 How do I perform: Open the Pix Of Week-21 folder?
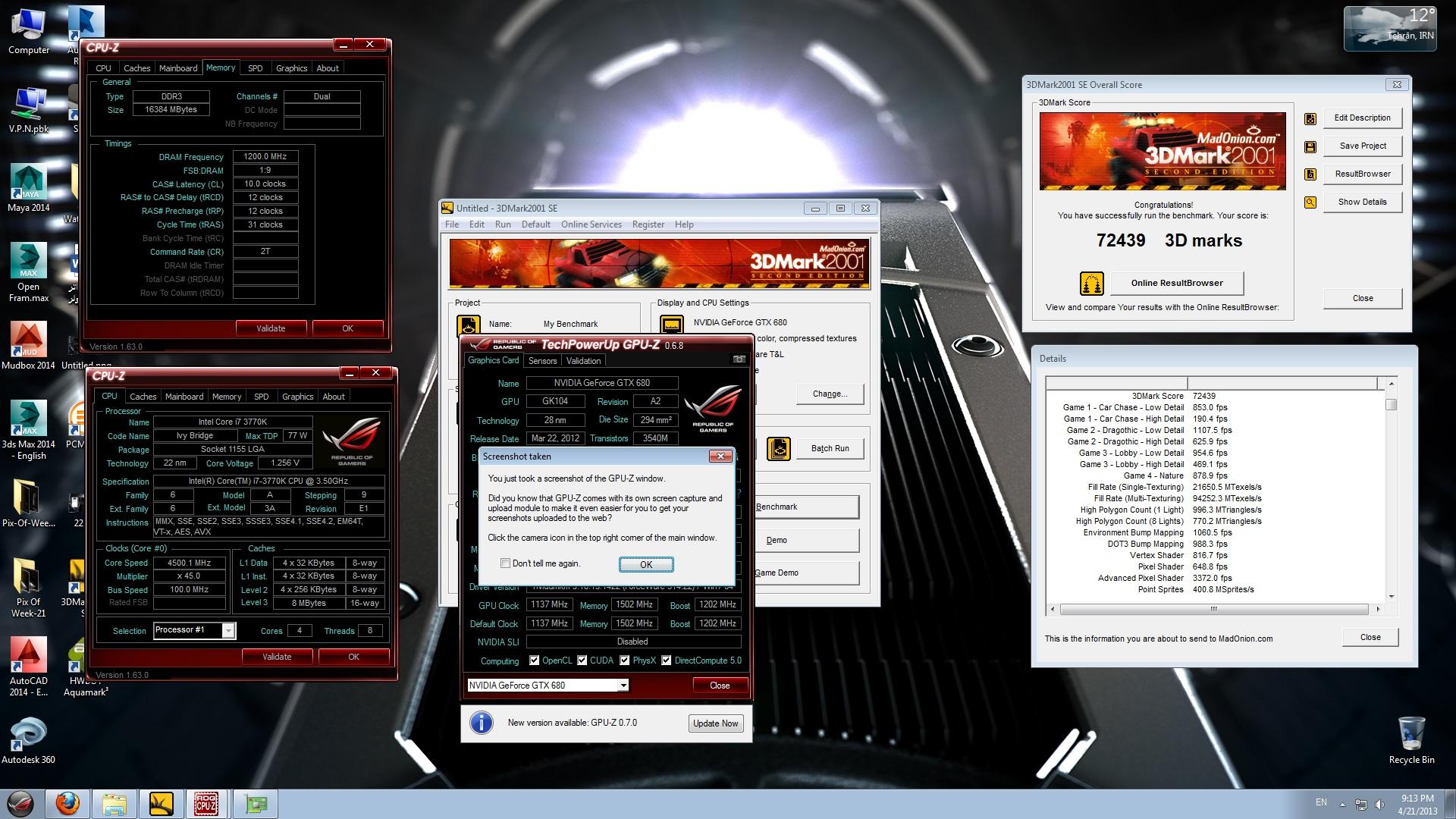29,588
